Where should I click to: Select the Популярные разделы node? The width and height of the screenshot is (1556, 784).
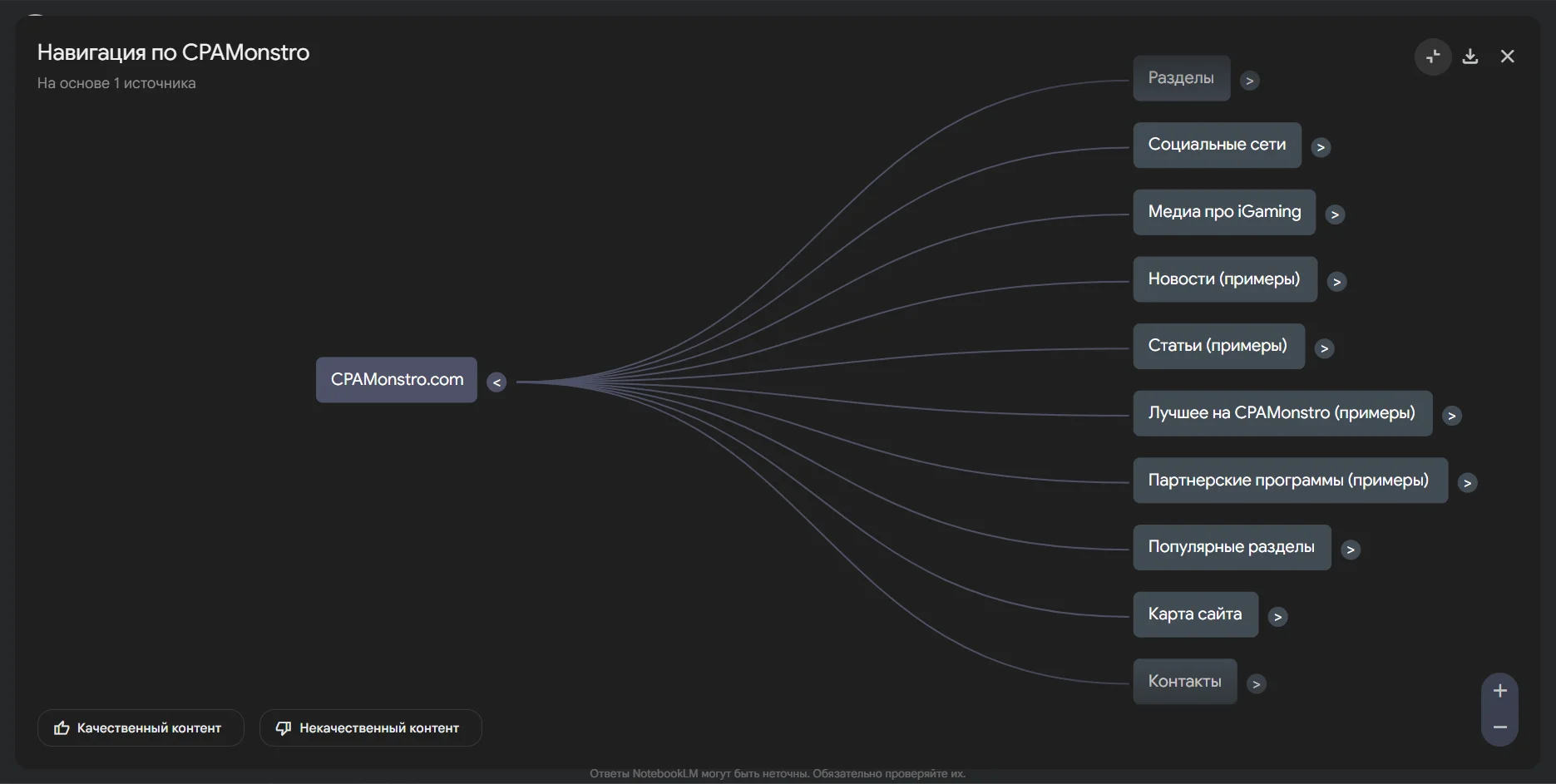pos(1232,547)
